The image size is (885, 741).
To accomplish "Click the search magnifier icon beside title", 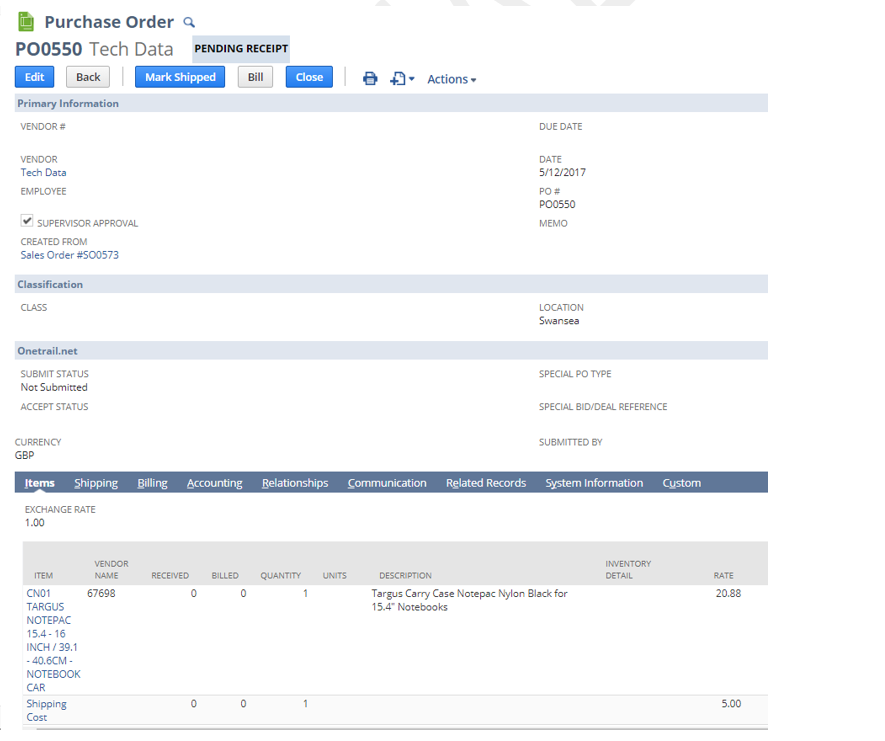I will tap(190, 23).
